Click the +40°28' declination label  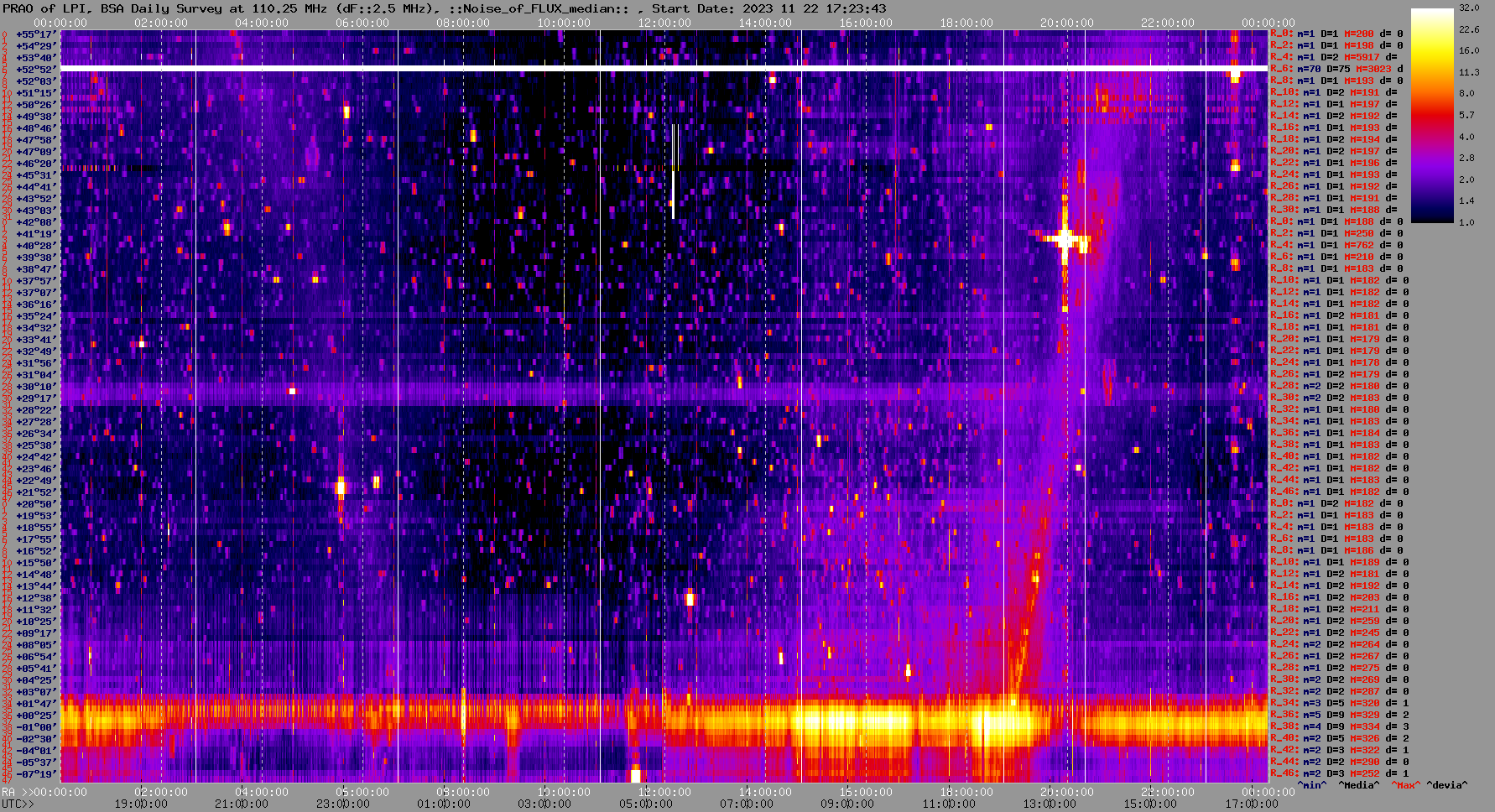tap(36, 245)
